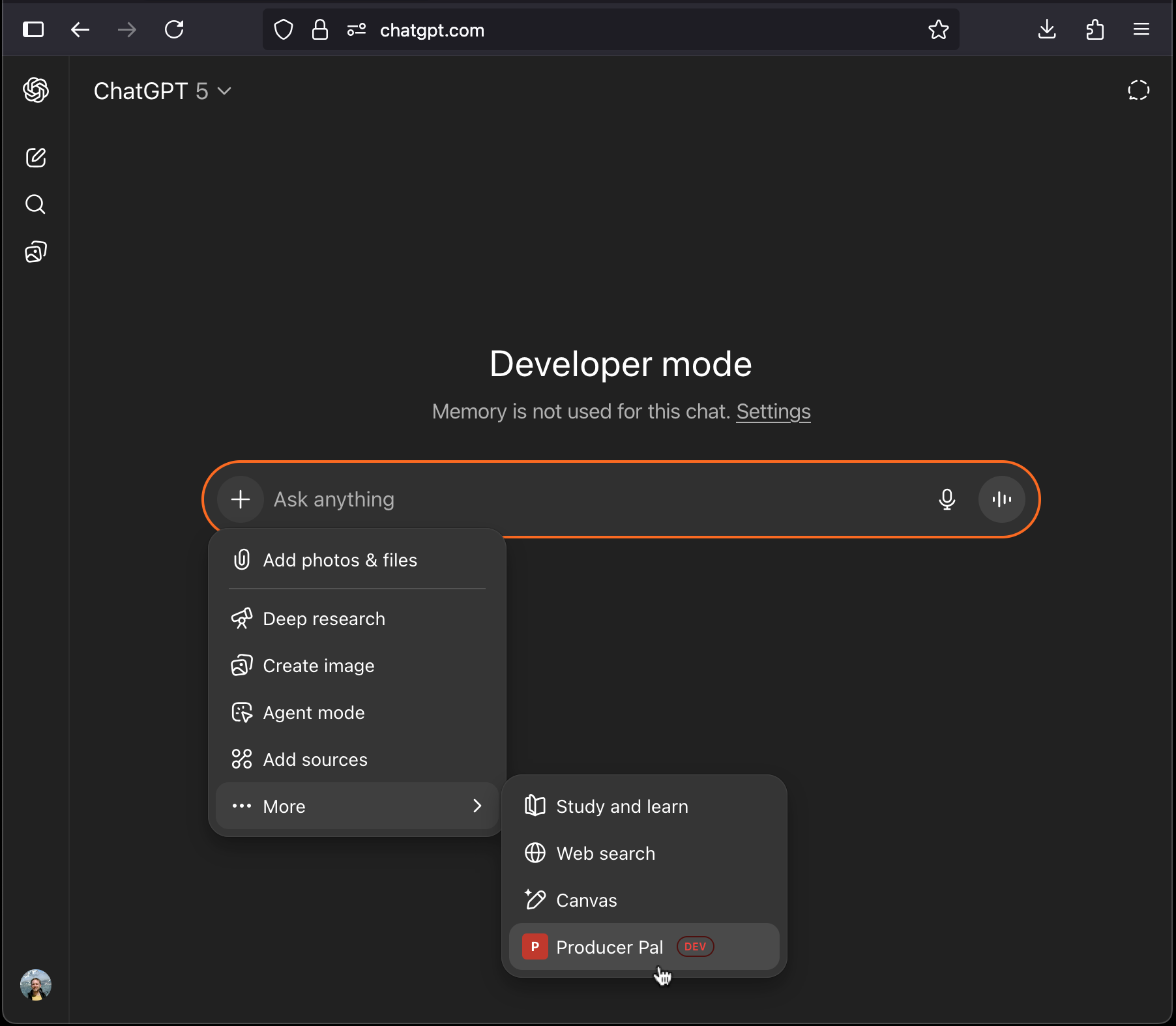1176x1026 pixels.
Task: Open a new chat with the compose icon
Action: point(36,157)
